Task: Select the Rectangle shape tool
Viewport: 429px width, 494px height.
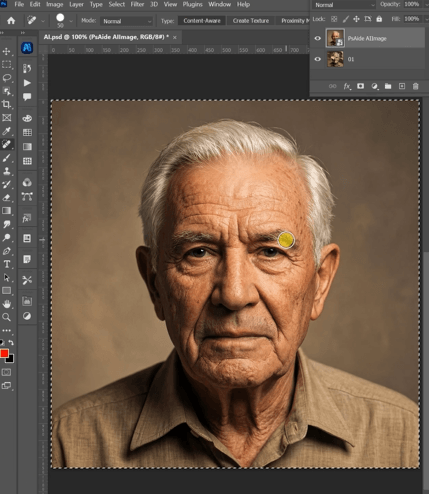Action: click(6, 291)
